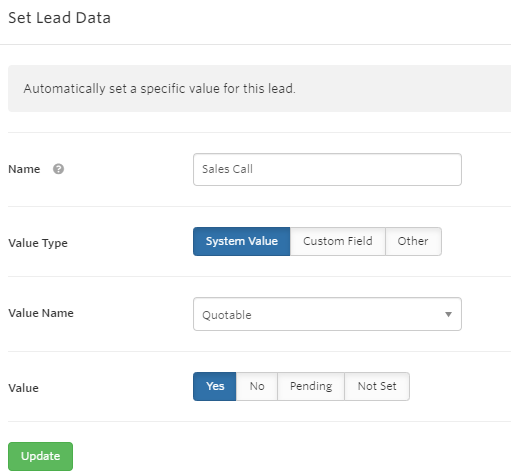Focus the Name input containing Sales Call
This screenshot has height=476, width=511.
[327, 169]
